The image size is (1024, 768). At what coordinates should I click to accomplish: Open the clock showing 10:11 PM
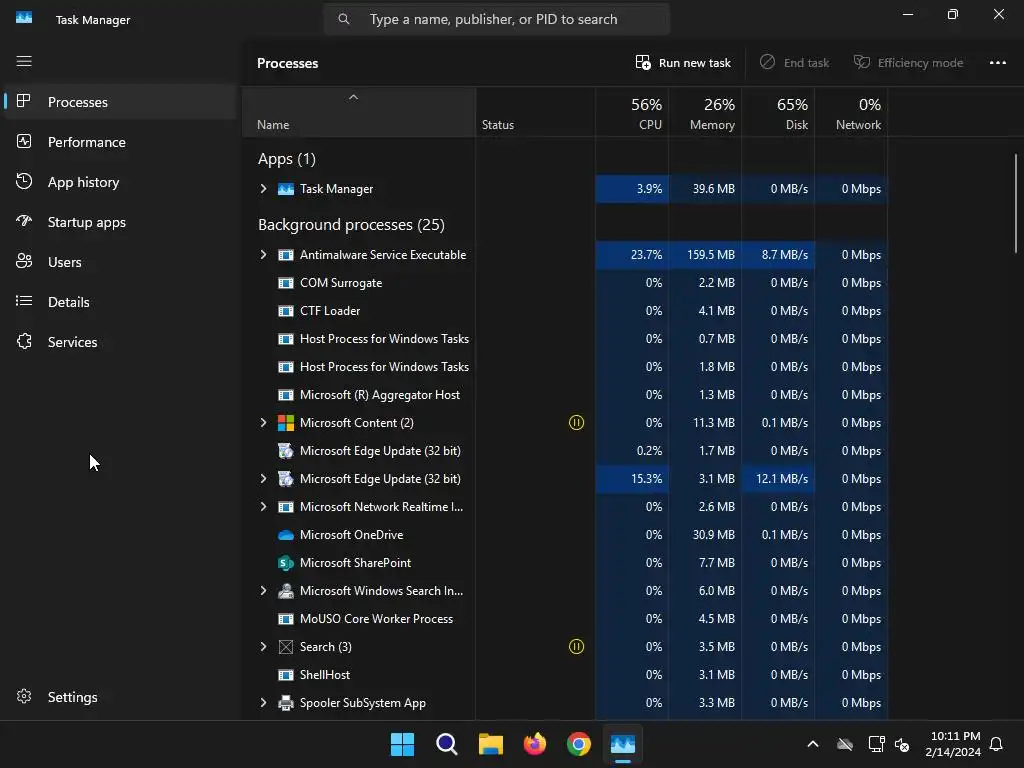point(953,744)
